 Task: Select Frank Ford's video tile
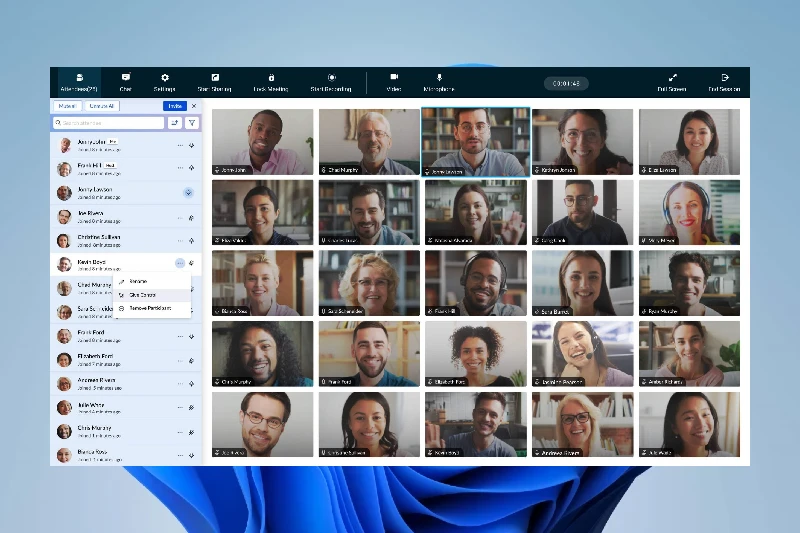(369, 353)
